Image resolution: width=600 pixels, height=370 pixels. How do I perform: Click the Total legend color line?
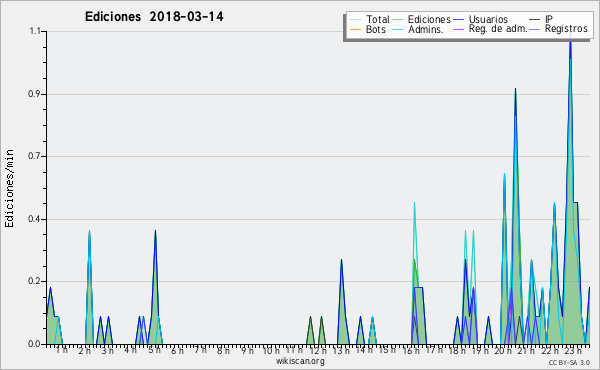point(355,20)
